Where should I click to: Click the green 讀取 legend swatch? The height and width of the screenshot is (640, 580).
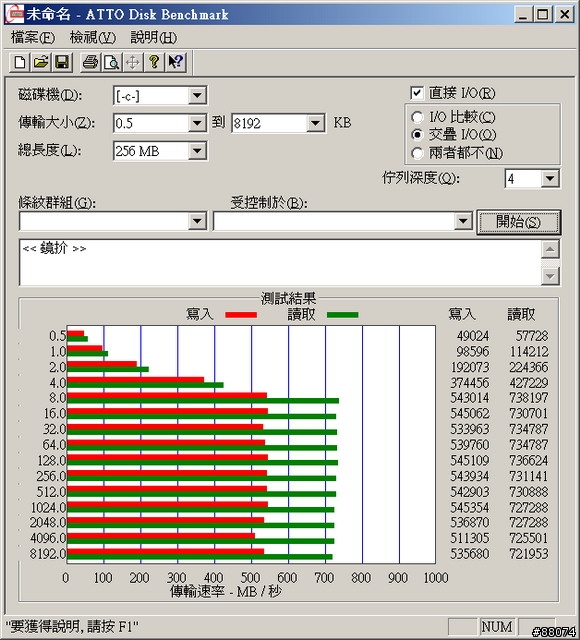(x=342, y=315)
